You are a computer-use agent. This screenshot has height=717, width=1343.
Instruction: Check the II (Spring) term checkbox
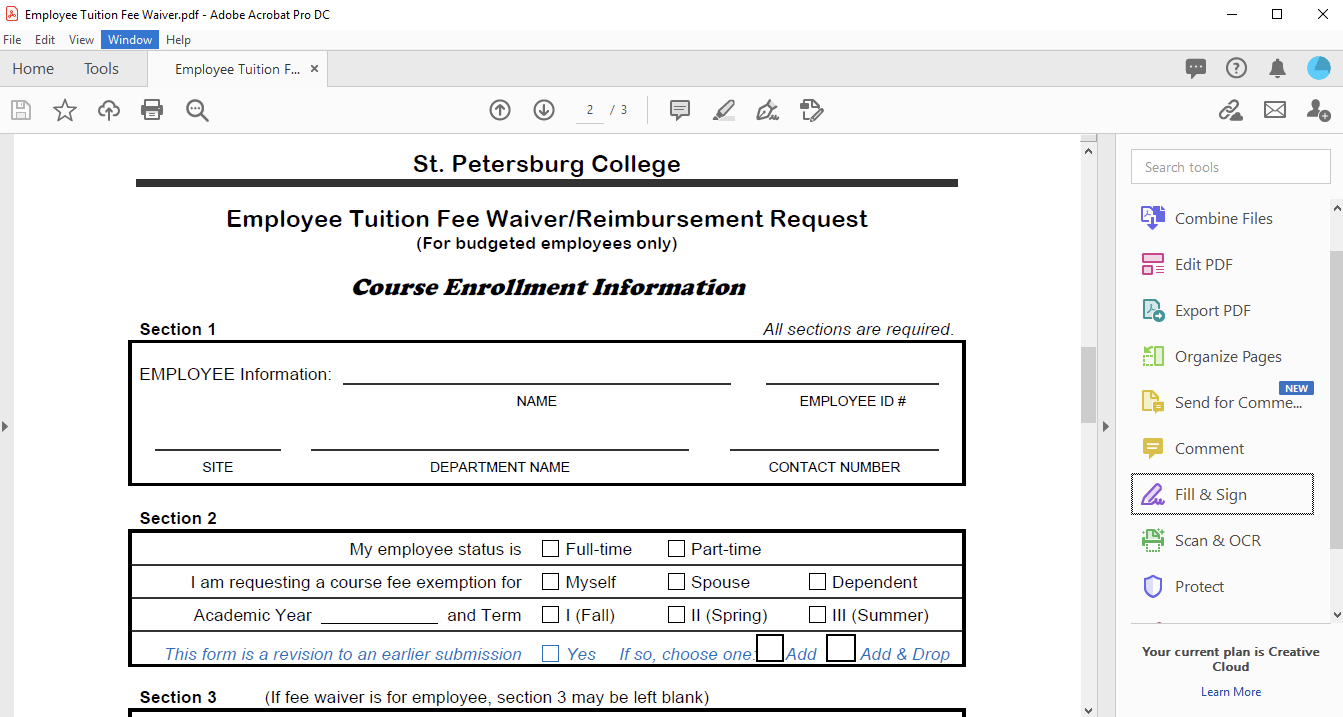pos(676,614)
